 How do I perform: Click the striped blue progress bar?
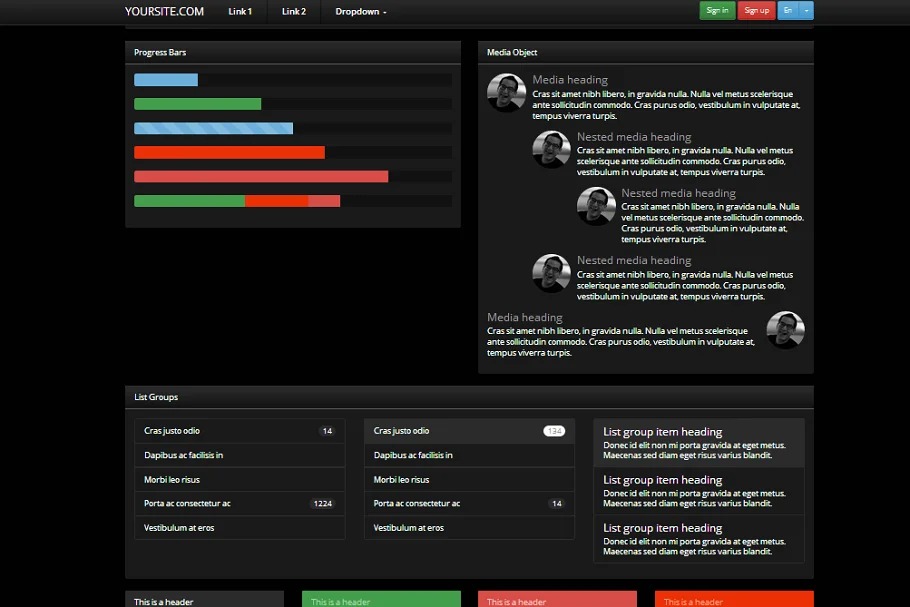(213, 128)
